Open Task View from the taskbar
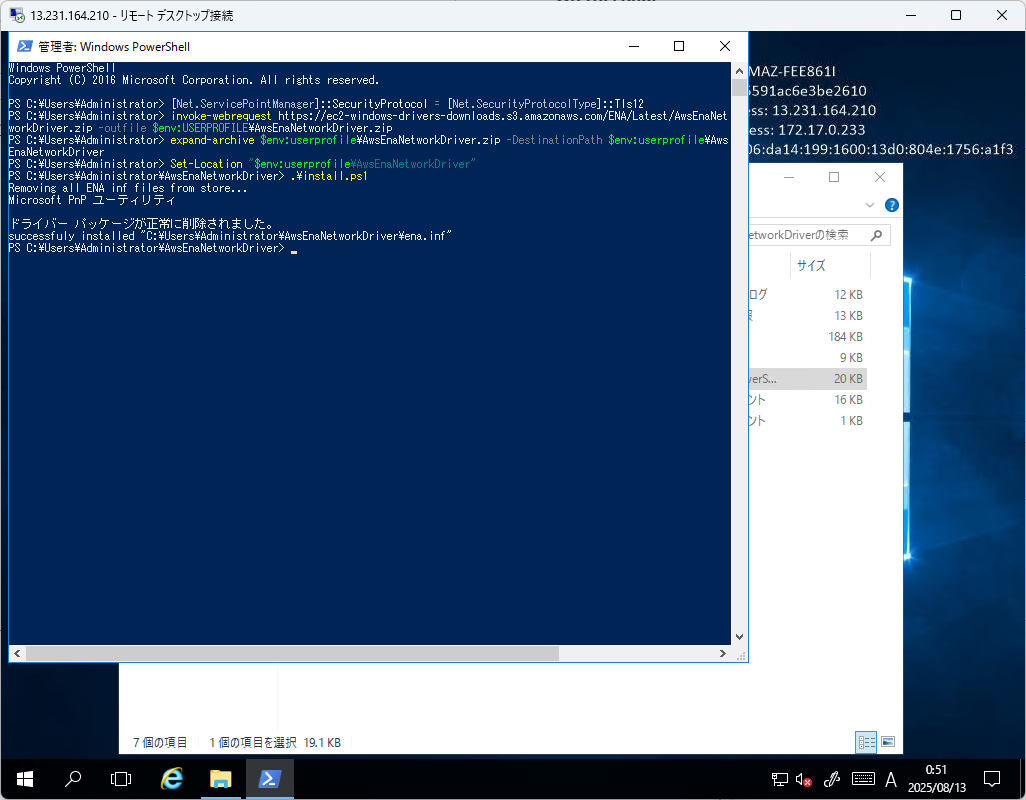Viewport: 1026px width, 800px height. [120, 779]
